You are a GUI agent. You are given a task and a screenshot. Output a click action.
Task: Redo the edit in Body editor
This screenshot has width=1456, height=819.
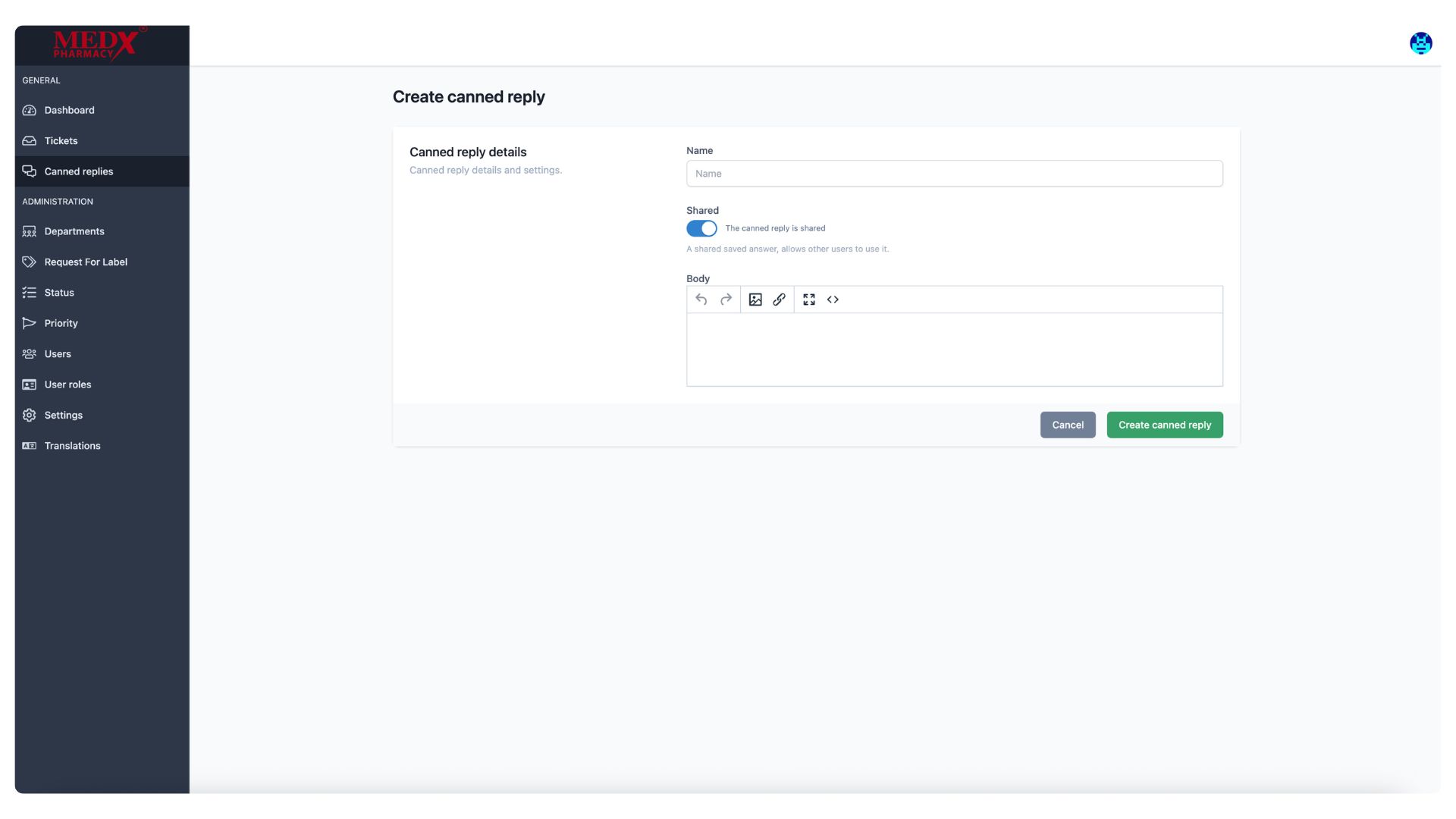coord(726,300)
